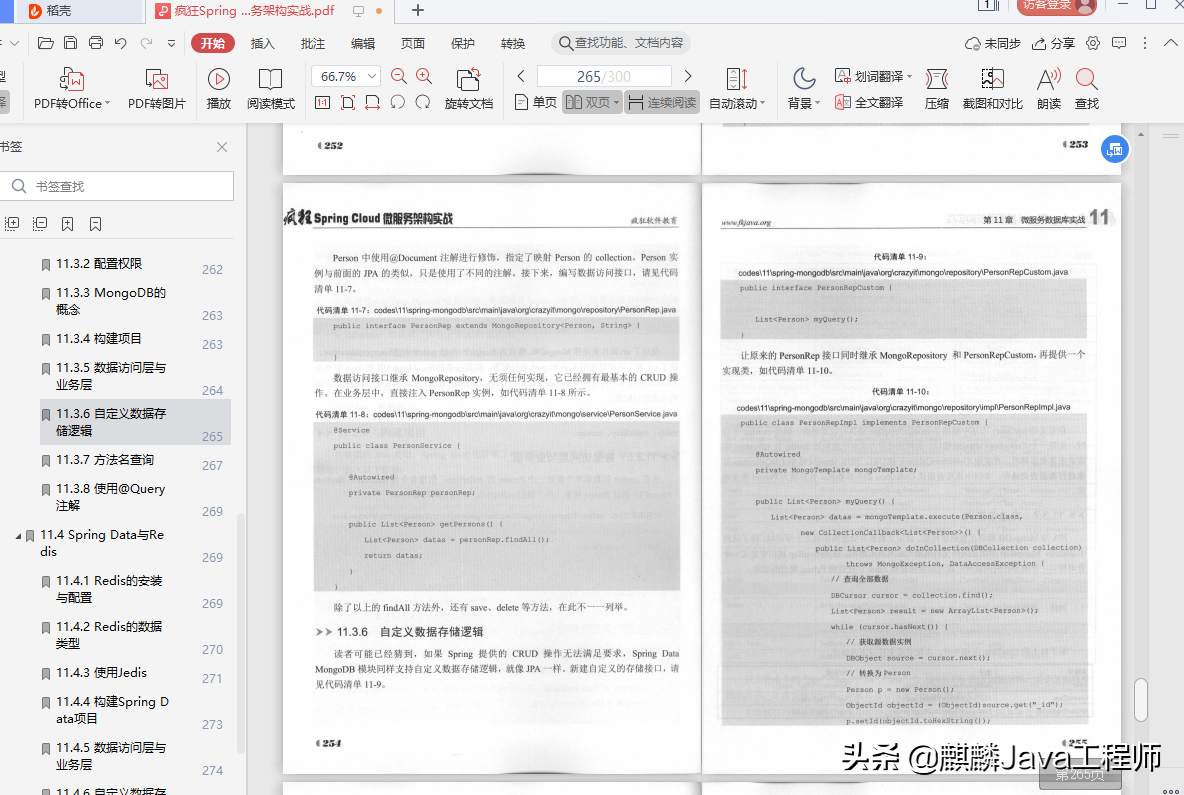
Task: Open 划词翻译 dropdown arrow
Action: pos(909,76)
